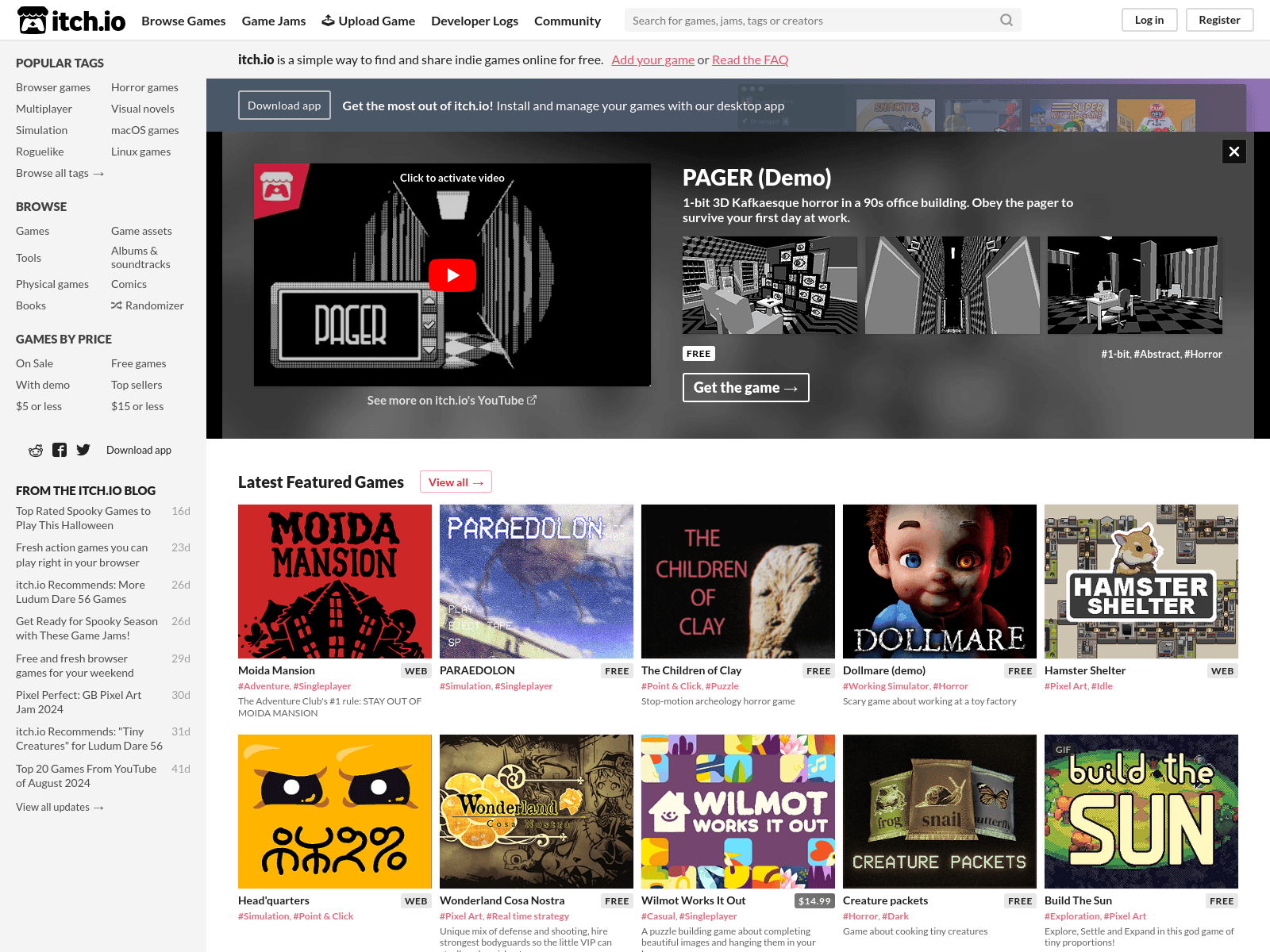The width and height of the screenshot is (1270, 952).
Task: Open the Reddit social icon
Action: 36,451
